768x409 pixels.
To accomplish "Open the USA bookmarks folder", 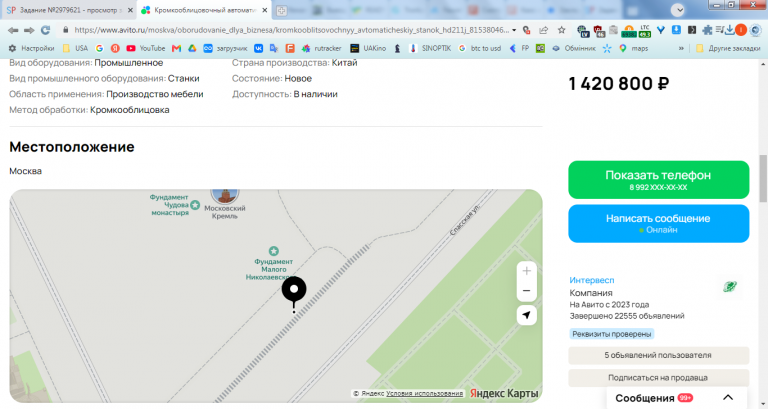I will [x=75, y=48].
